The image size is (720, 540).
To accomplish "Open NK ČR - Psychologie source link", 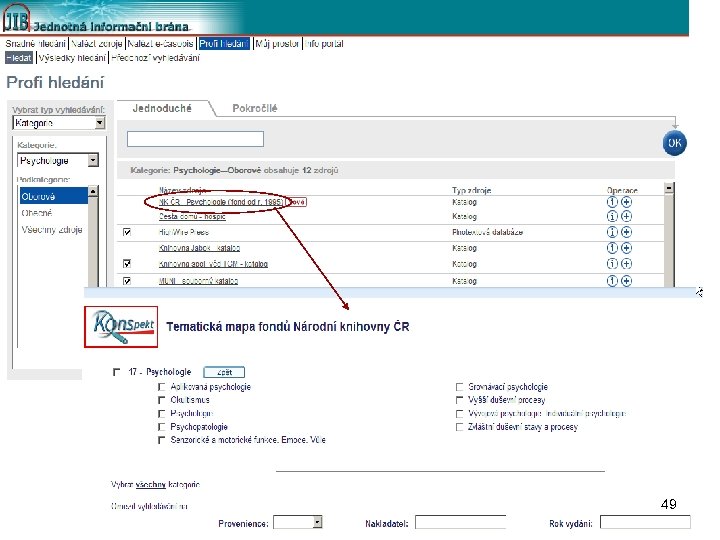I will click(221, 202).
